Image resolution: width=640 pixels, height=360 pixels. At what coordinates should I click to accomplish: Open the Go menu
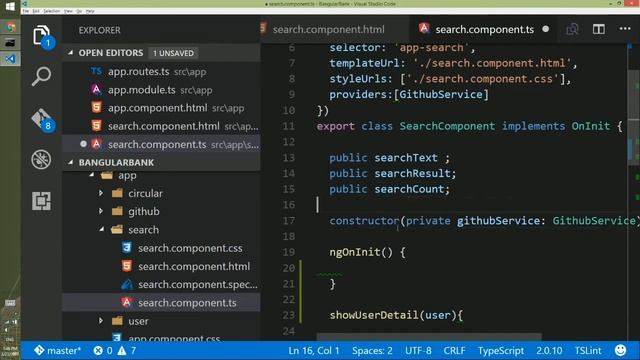pyautogui.click(x=79, y=11)
